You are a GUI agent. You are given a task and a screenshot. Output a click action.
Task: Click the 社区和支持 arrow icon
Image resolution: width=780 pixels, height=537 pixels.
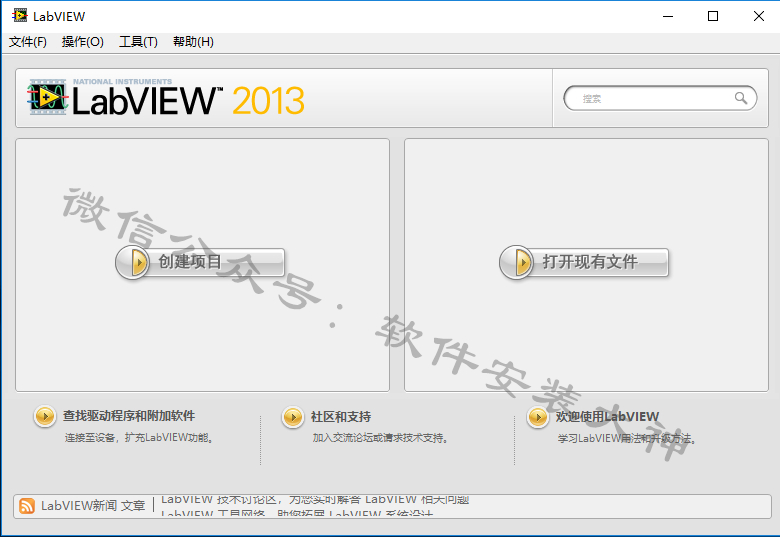[x=292, y=417]
